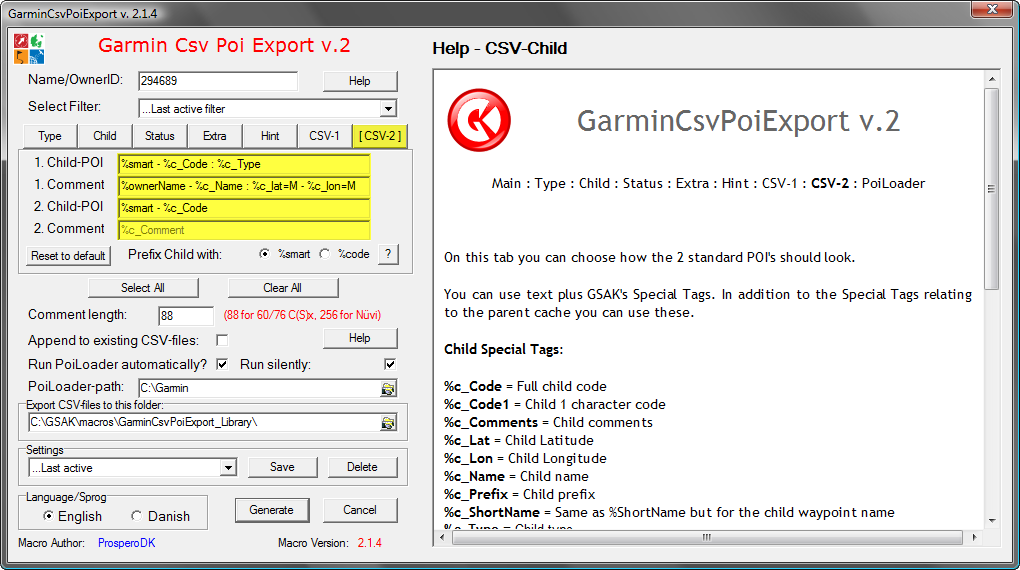Click the 2. Comment %c_Comment field

click(x=244, y=230)
